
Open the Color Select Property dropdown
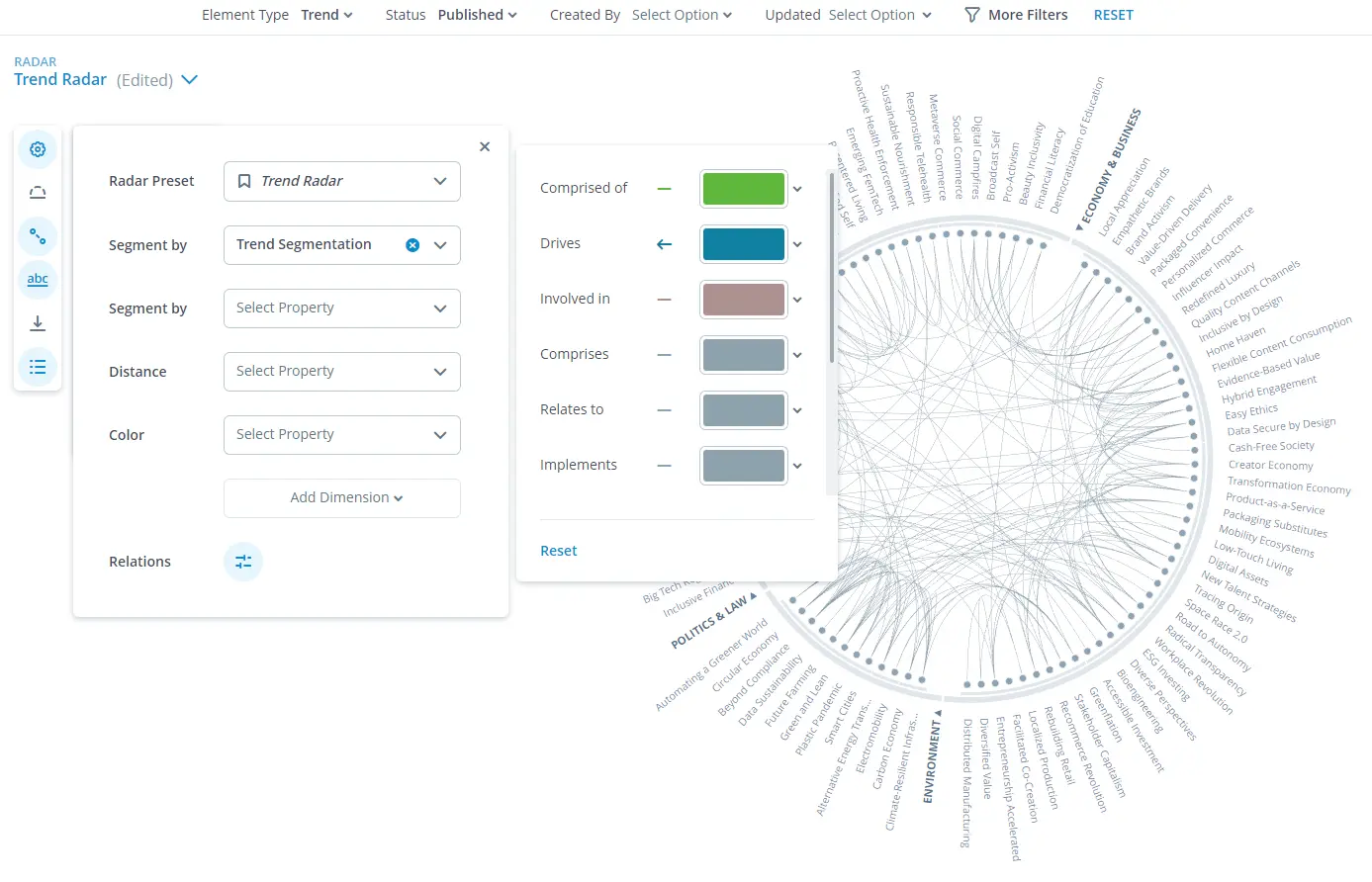point(342,435)
